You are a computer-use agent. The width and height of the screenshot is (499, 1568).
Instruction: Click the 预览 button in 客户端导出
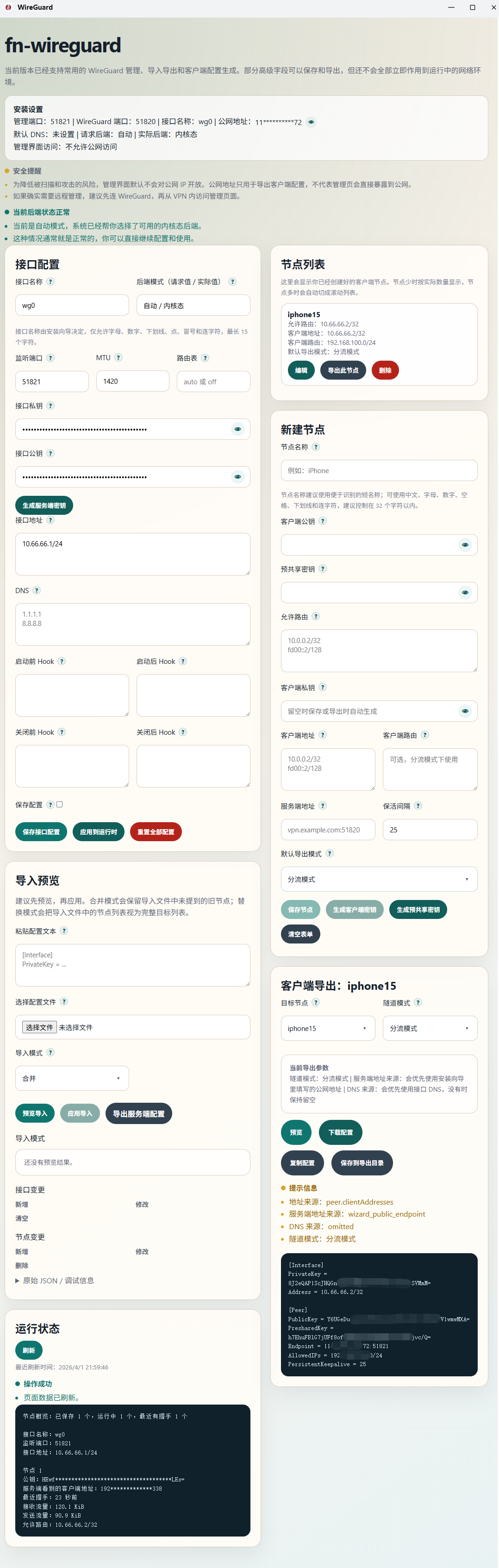[x=296, y=1132]
